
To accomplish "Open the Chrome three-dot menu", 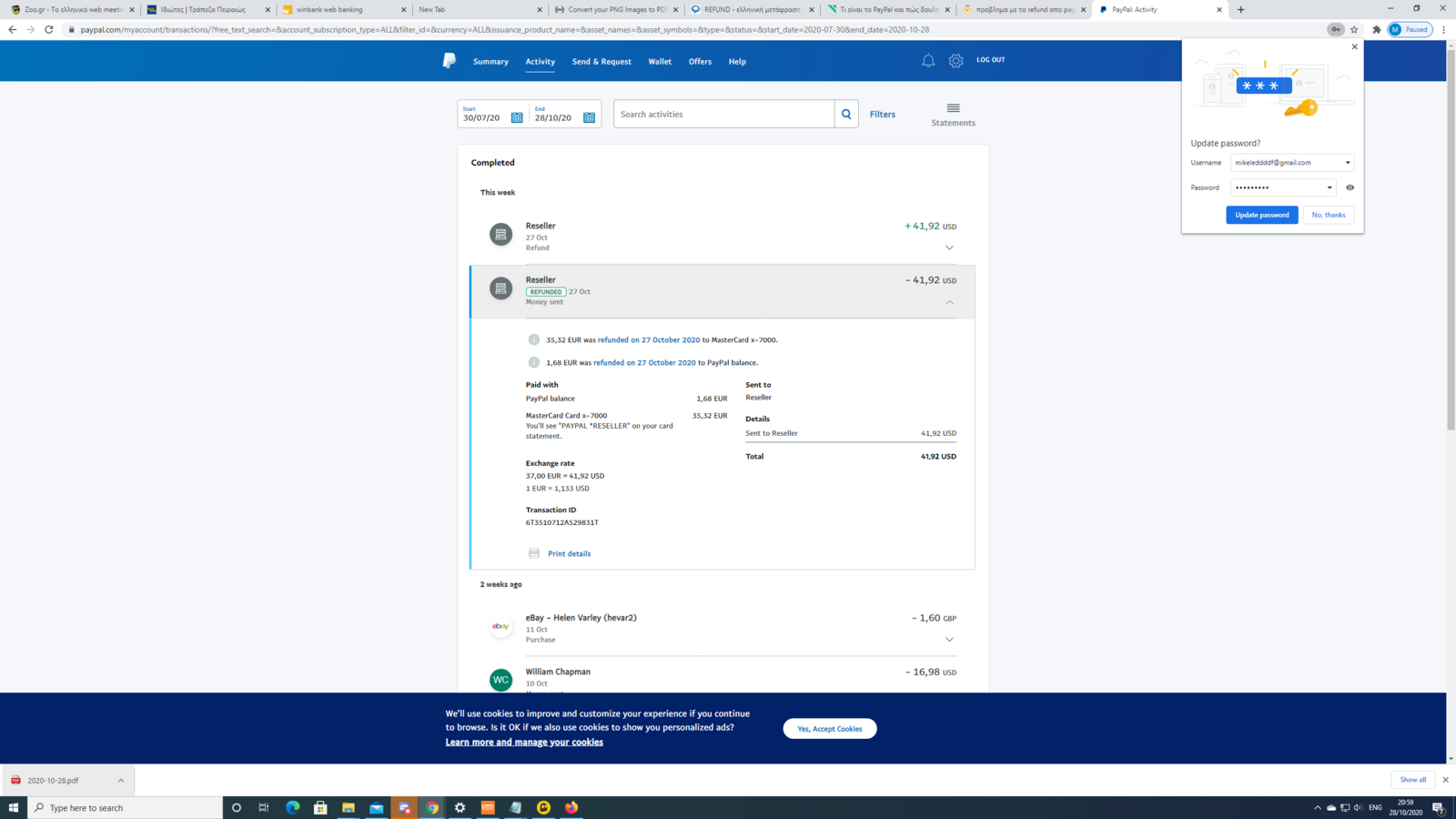I will (x=1443, y=29).
